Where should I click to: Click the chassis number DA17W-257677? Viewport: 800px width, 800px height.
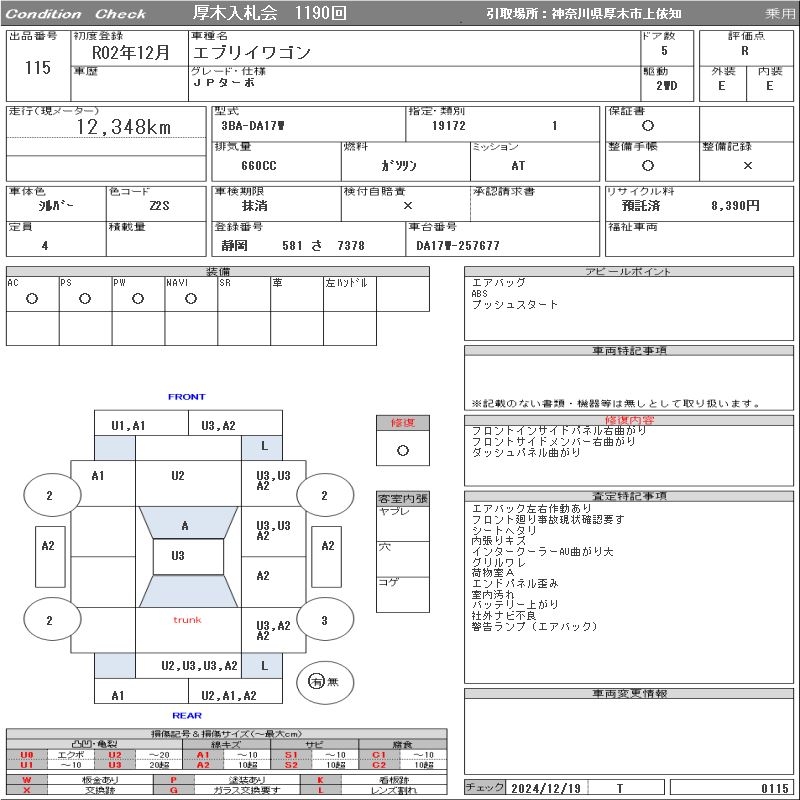click(x=458, y=245)
